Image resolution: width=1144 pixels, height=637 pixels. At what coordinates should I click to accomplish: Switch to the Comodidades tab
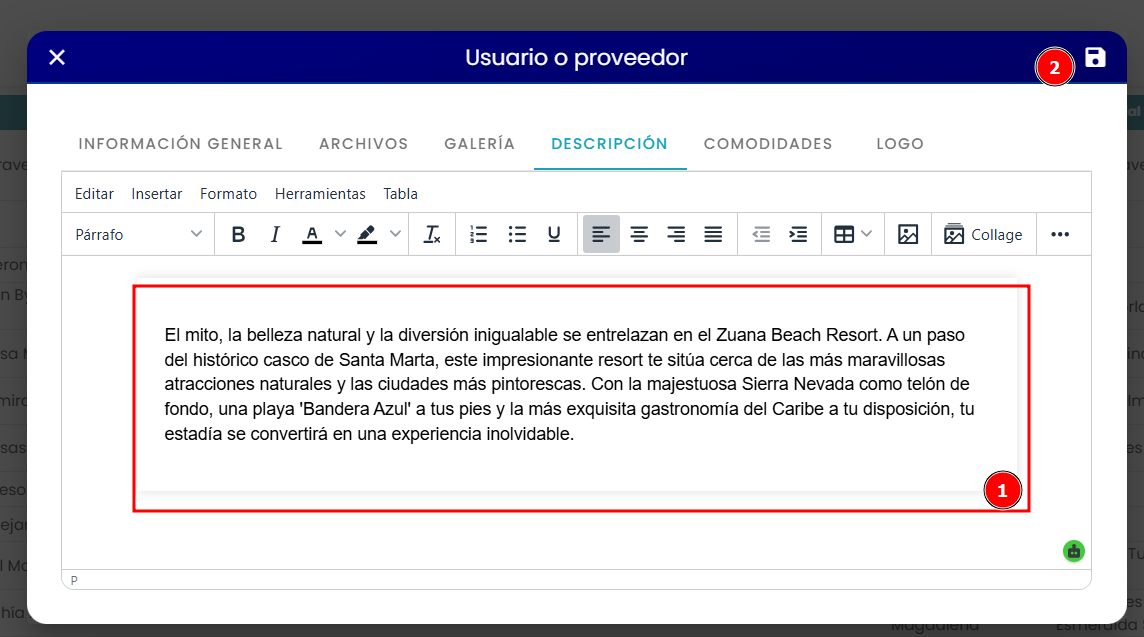point(768,144)
